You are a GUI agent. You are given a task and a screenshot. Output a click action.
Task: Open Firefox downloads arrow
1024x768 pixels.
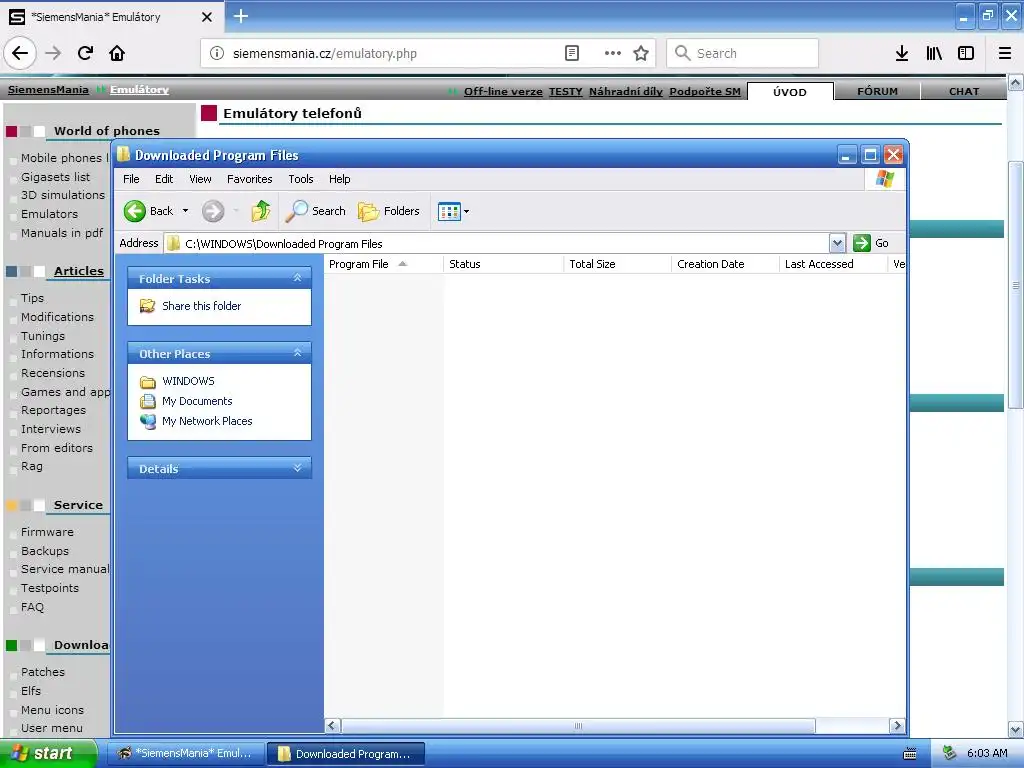(902, 54)
